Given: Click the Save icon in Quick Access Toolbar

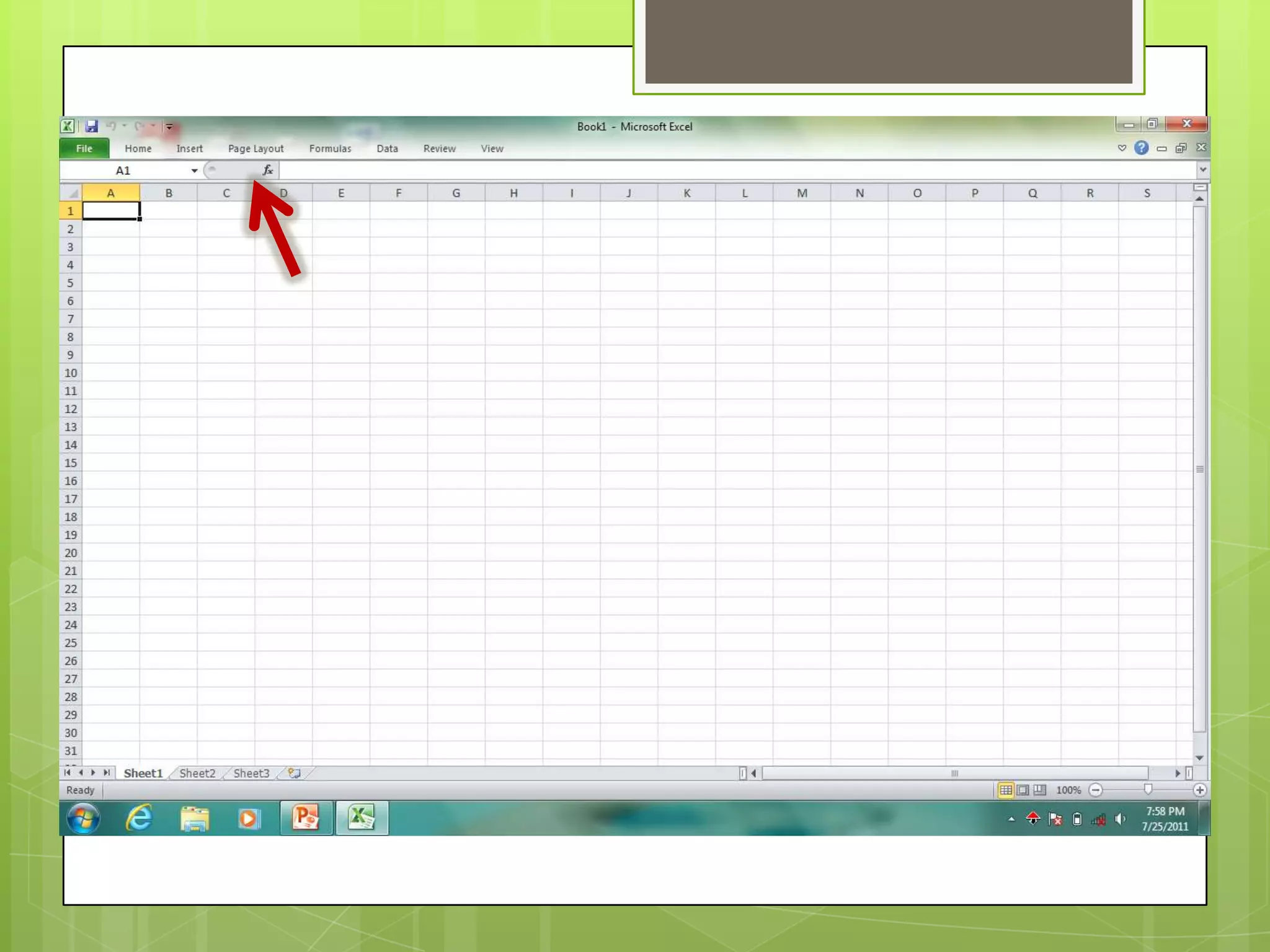Looking at the screenshot, I should pyautogui.click(x=92, y=126).
